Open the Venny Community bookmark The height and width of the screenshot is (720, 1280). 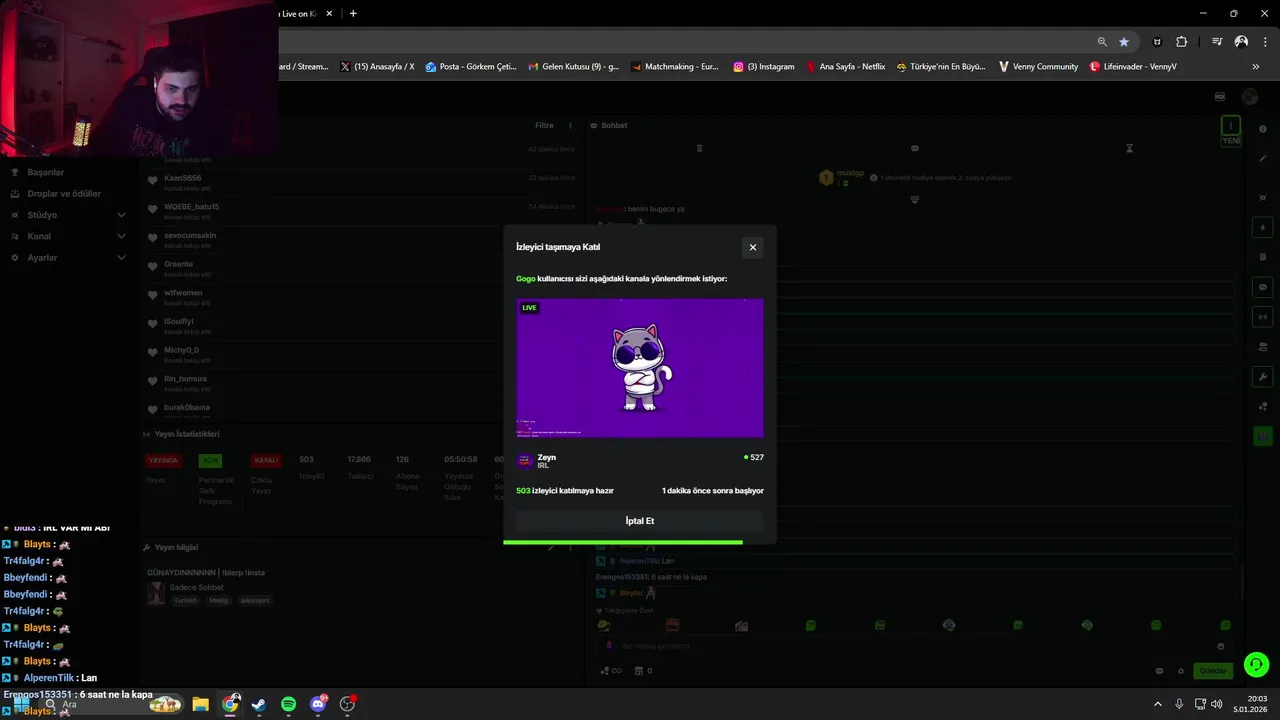(1038, 67)
